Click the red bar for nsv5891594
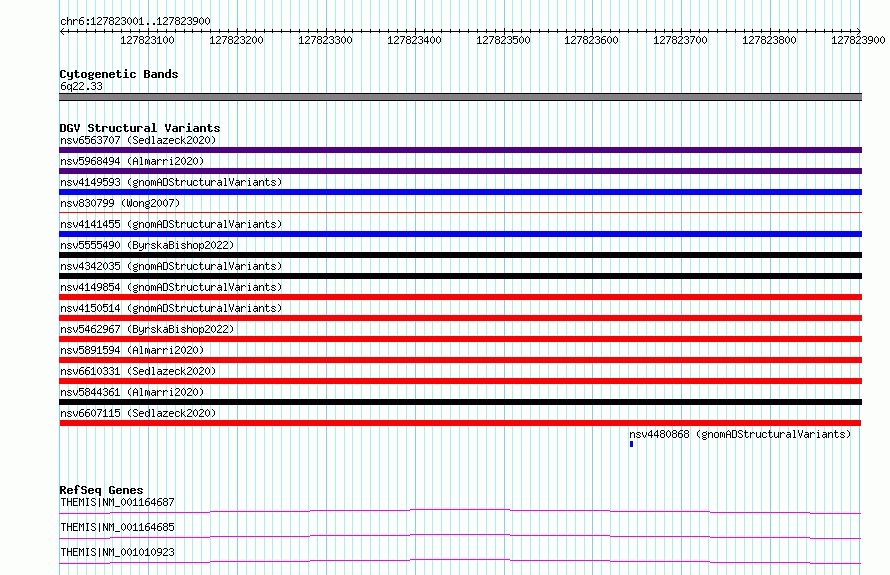Viewport: 890px width, 575px height. pyautogui.click(x=460, y=360)
